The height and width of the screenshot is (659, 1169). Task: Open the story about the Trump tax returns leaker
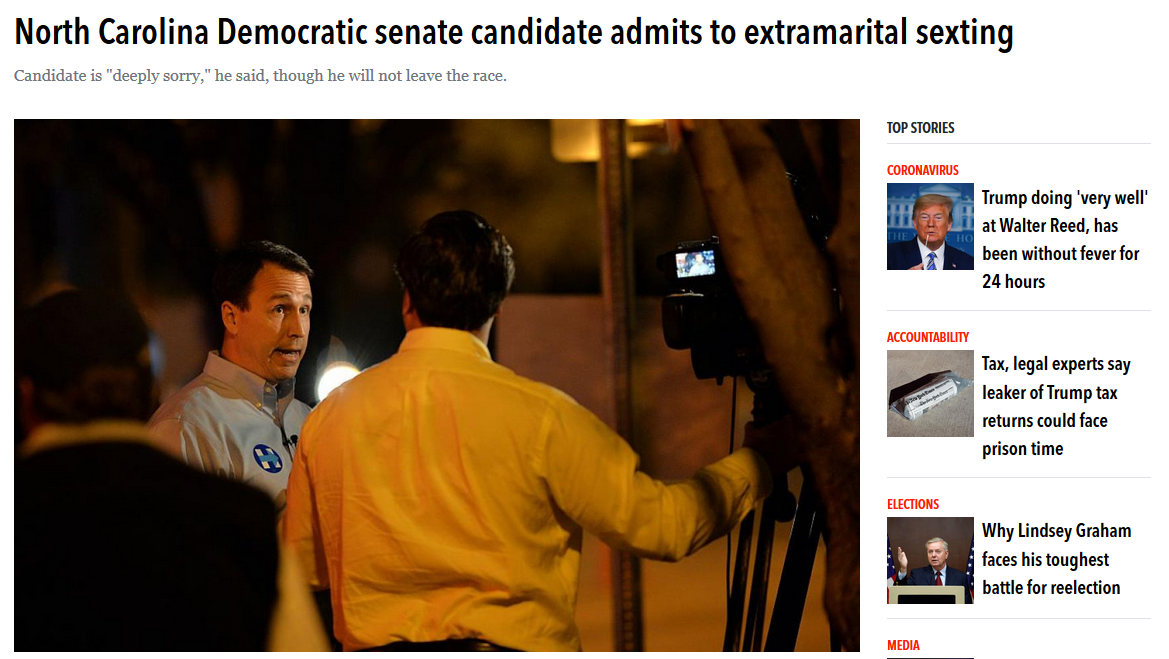pyautogui.click(x=1056, y=406)
